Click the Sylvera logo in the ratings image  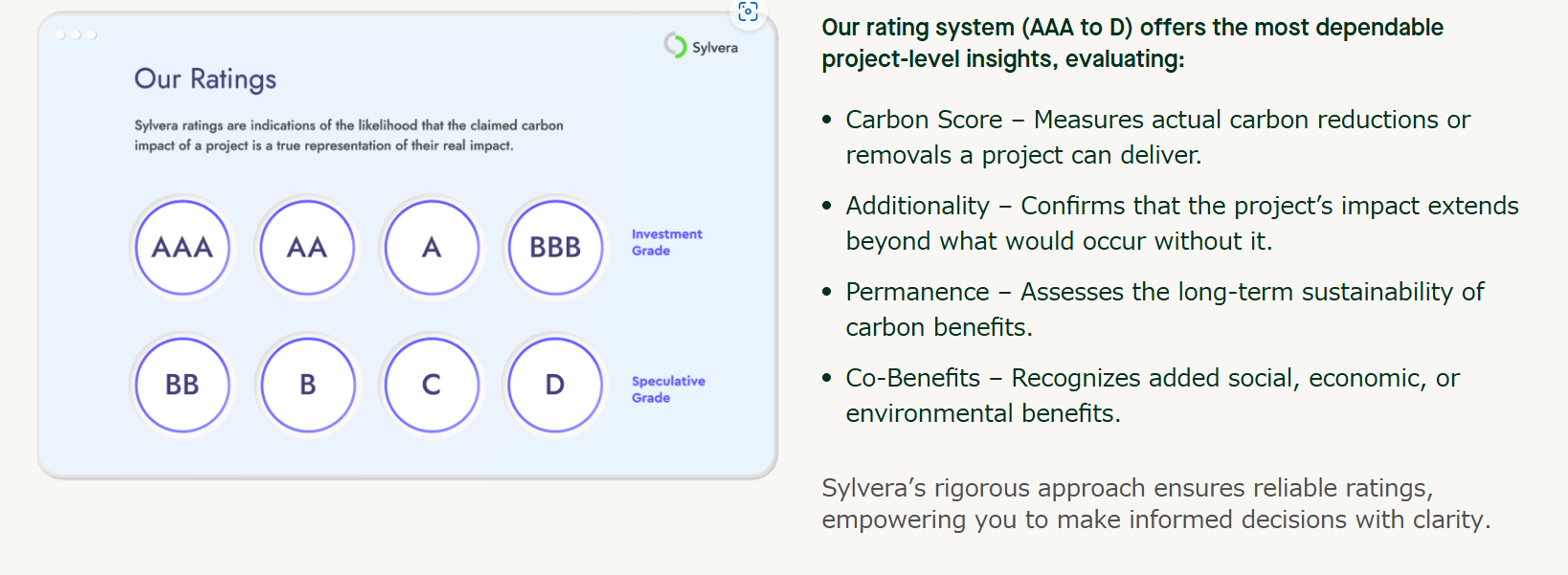point(701,46)
